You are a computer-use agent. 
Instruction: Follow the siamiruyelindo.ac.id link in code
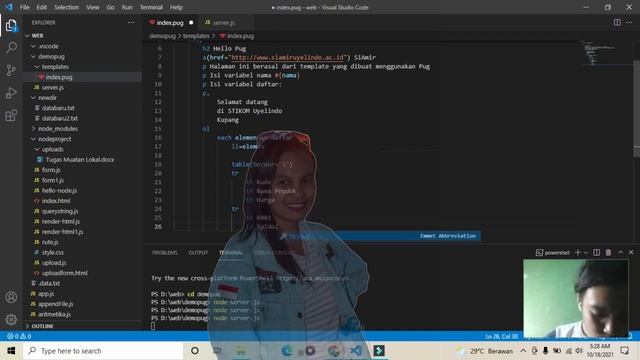coord(288,58)
